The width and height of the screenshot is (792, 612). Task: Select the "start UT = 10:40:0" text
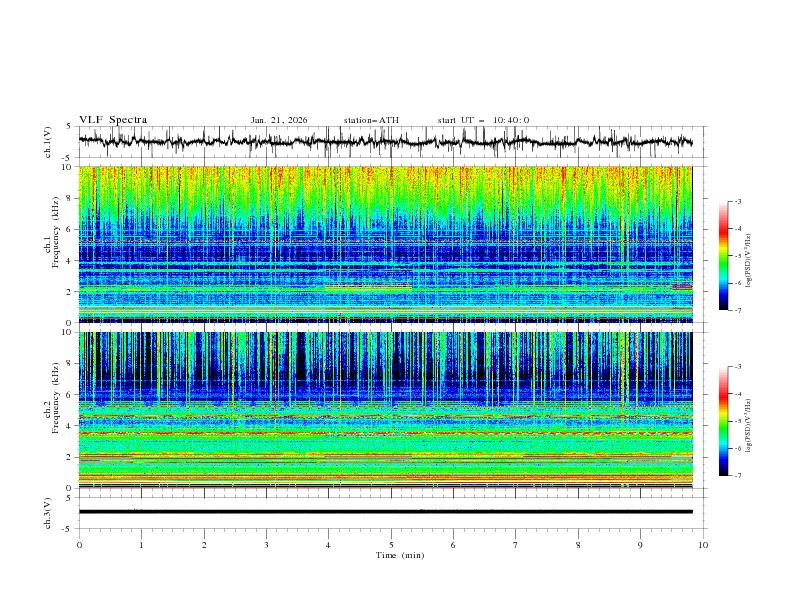(x=483, y=120)
